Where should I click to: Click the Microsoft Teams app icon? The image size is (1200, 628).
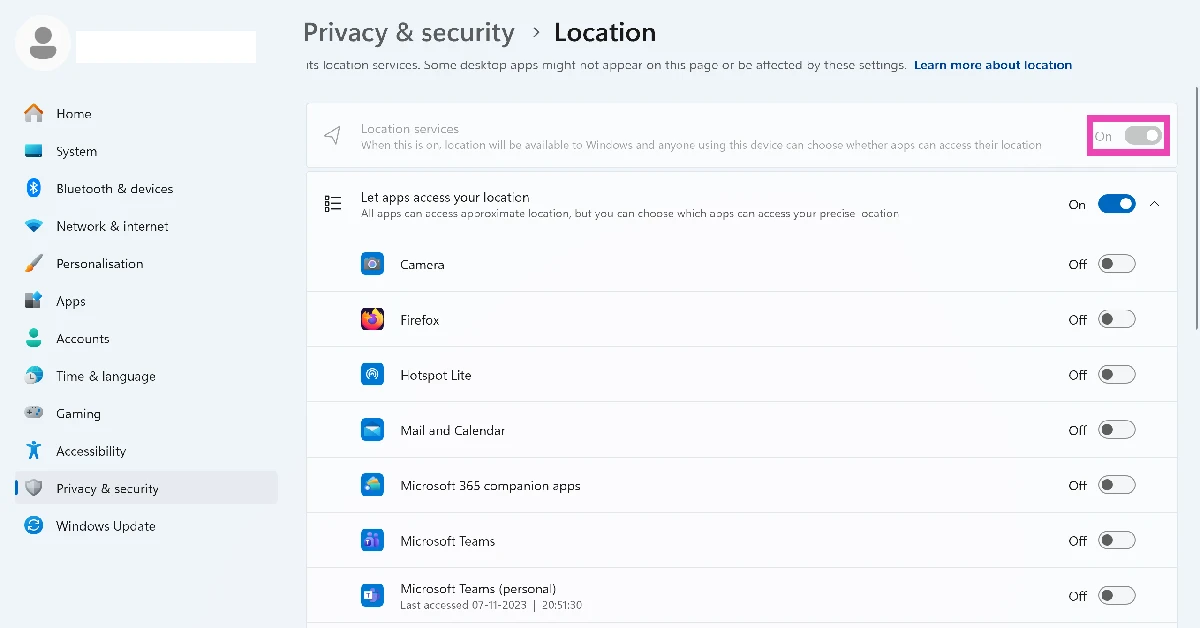(373, 540)
